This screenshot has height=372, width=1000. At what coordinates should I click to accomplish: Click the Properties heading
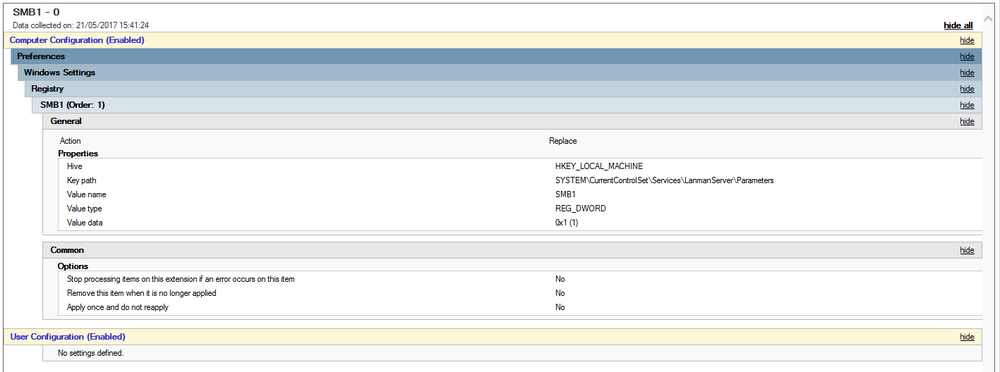[x=78, y=154]
